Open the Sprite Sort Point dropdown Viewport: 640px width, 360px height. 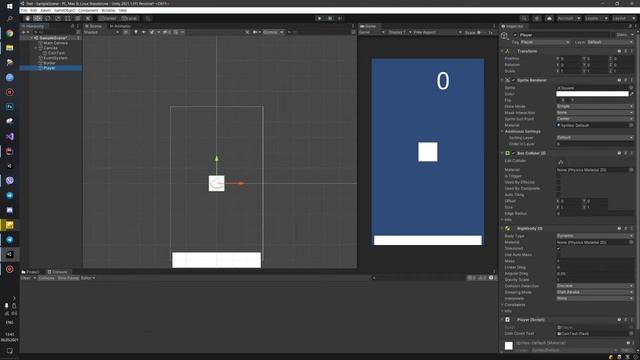[595, 119]
